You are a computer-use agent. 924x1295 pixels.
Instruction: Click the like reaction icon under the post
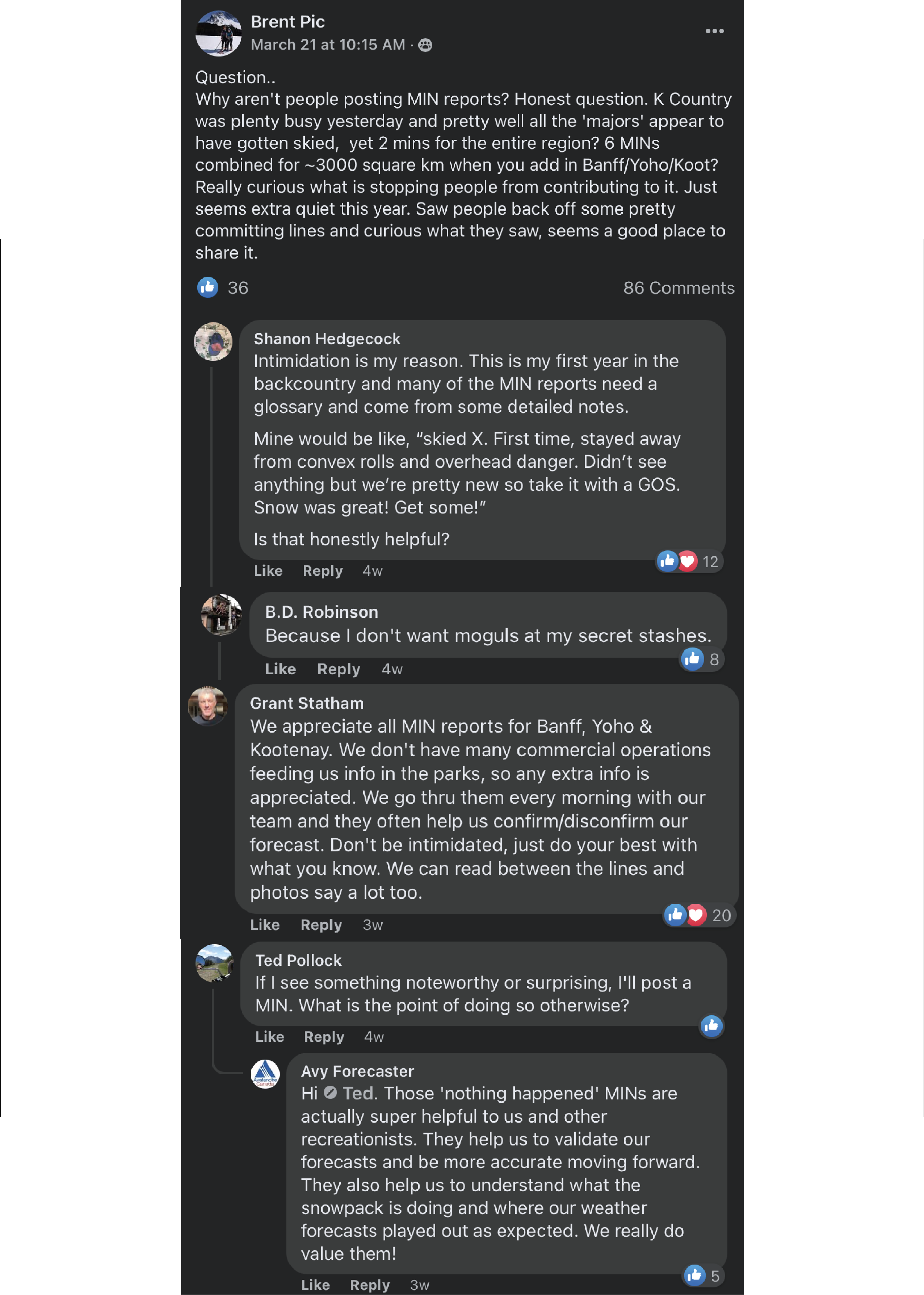tap(208, 287)
